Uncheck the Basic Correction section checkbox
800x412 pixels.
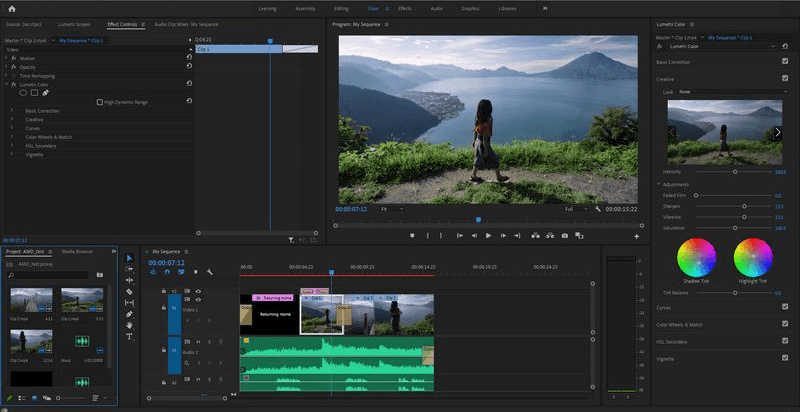[785, 61]
